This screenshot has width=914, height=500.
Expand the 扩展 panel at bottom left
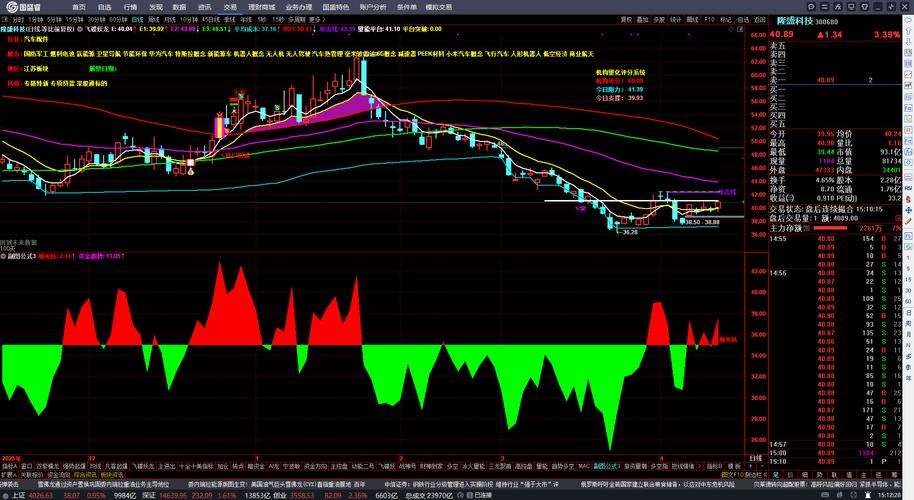(x=9, y=475)
